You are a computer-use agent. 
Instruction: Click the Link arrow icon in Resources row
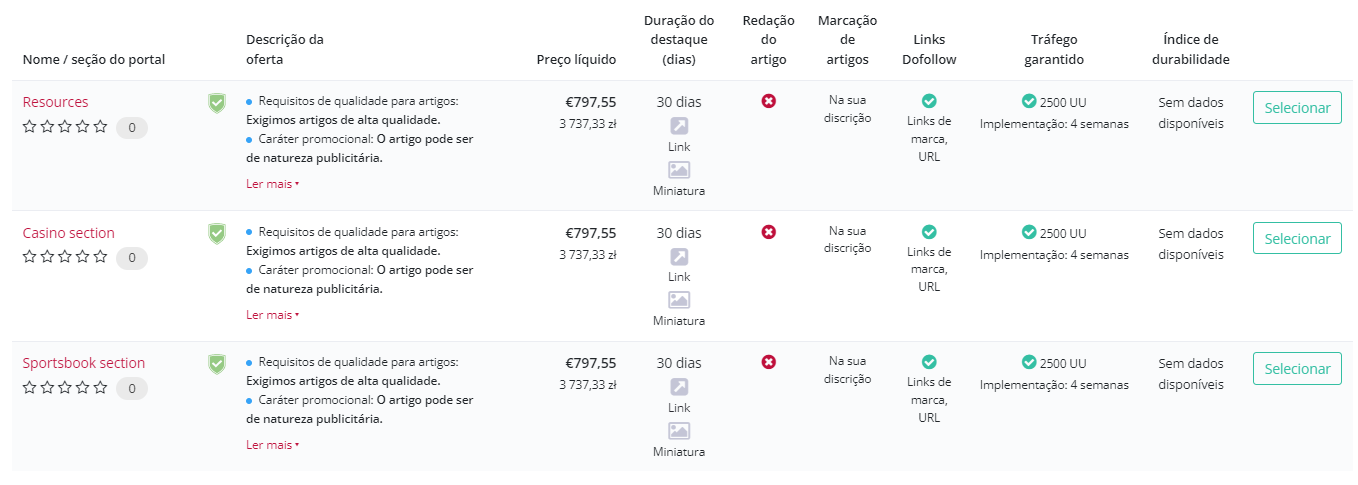tap(679, 126)
